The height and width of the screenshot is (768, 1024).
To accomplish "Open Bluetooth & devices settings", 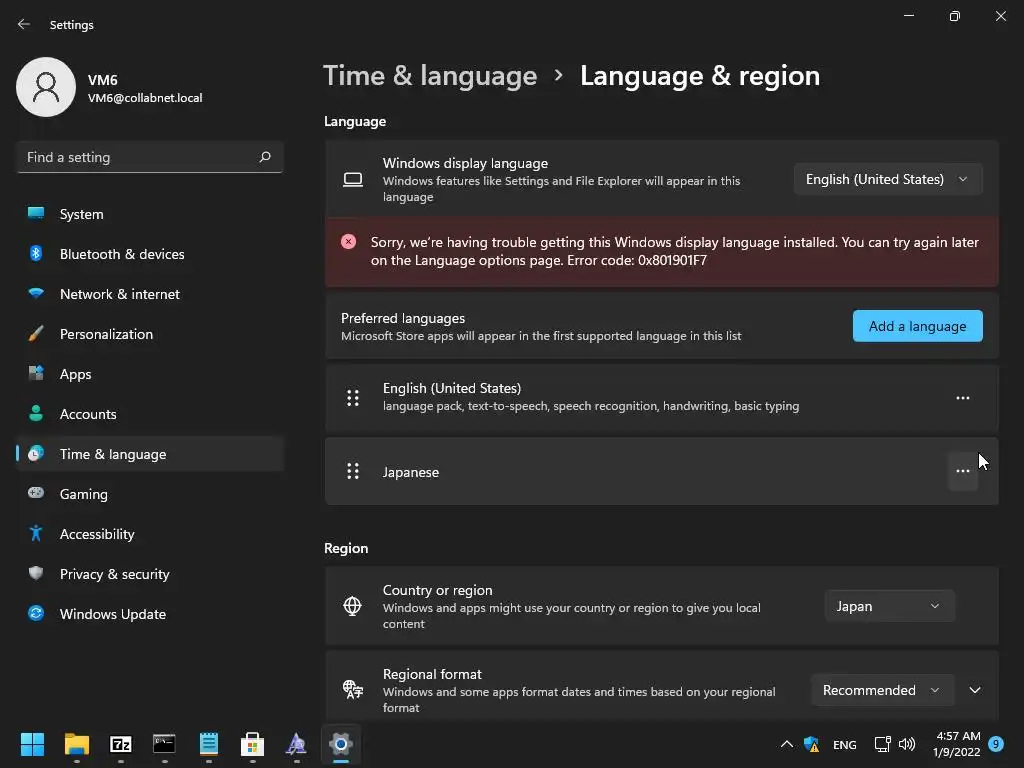I will tap(150, 254).
